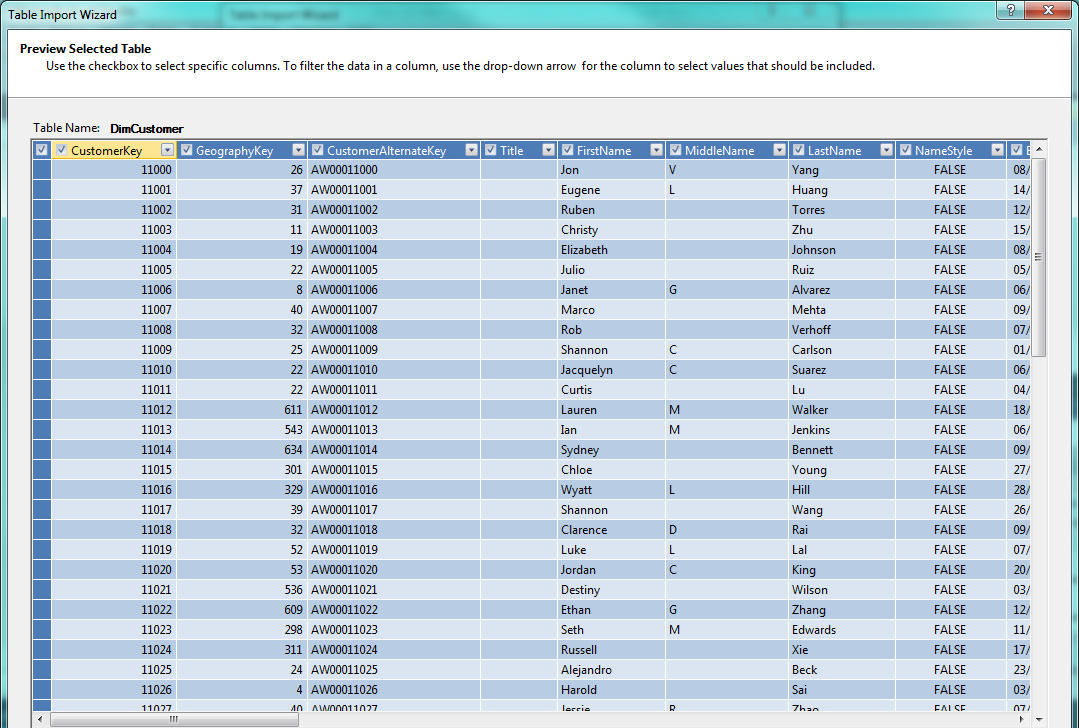Click the vertical scrollbar thumb

pos(1038,256)
